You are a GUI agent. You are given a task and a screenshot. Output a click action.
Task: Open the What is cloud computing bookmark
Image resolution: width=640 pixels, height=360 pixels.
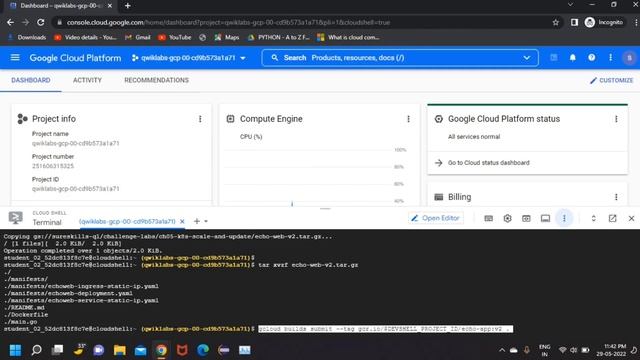point(348,38)
